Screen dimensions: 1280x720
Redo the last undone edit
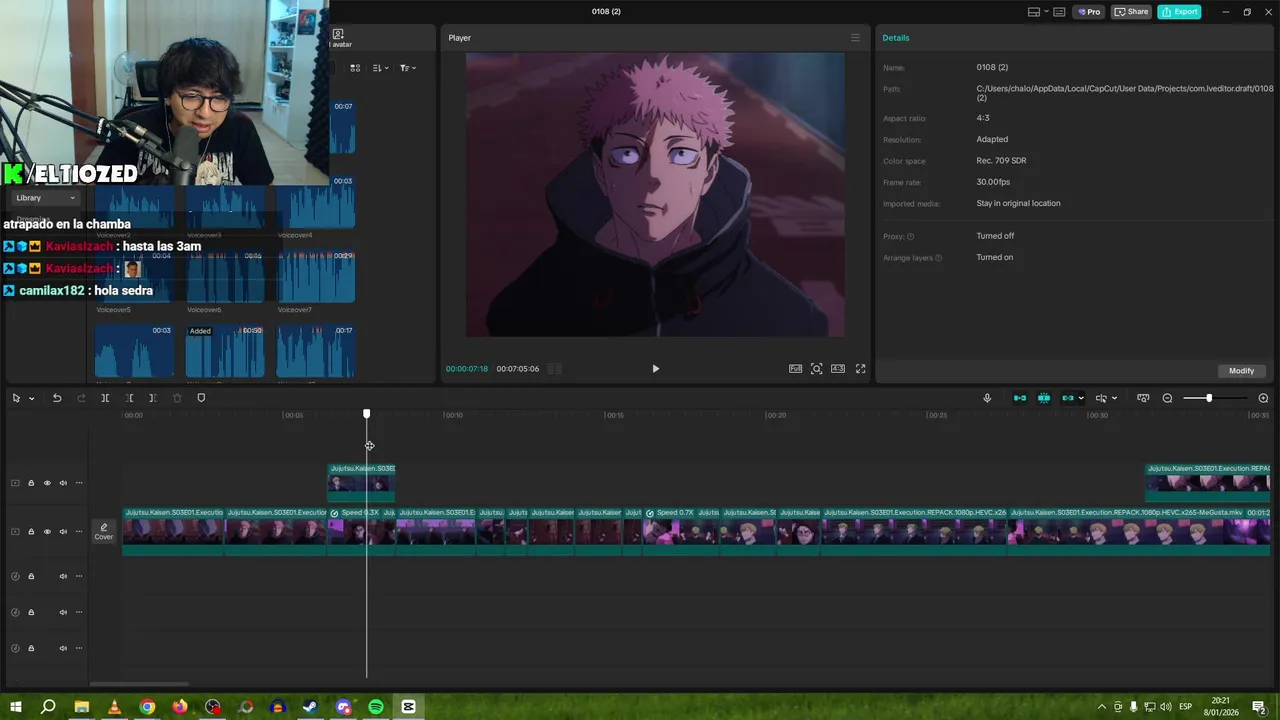(x=82, y=398)
